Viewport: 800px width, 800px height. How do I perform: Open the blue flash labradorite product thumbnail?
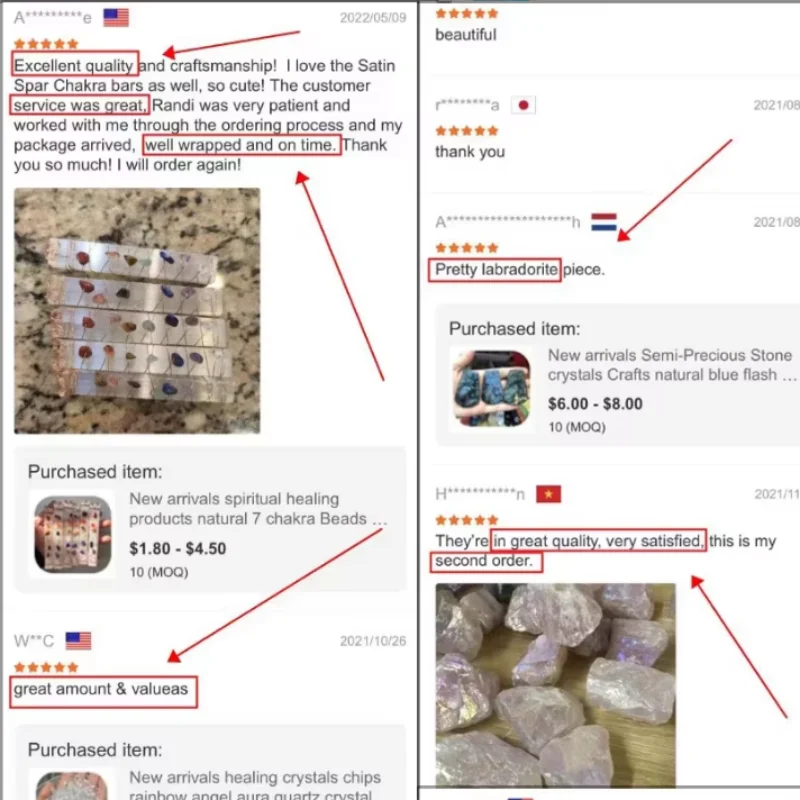(x=492, y=389)
